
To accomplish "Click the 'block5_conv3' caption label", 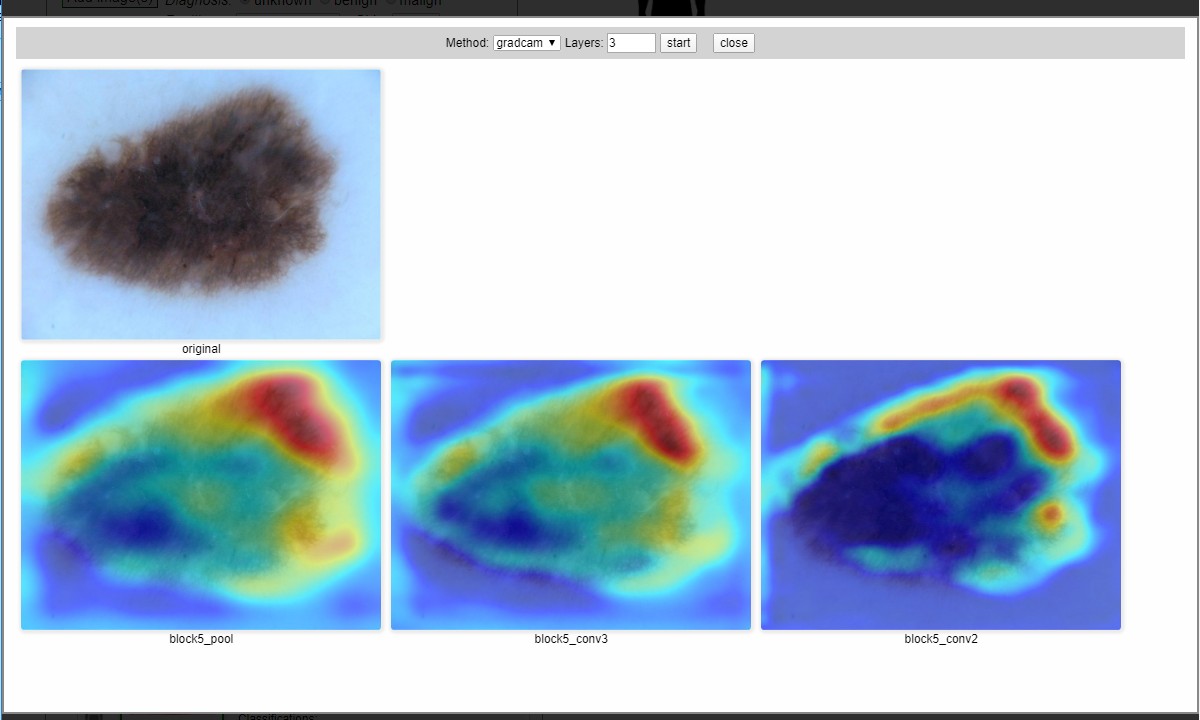I will tap(571, 639).
